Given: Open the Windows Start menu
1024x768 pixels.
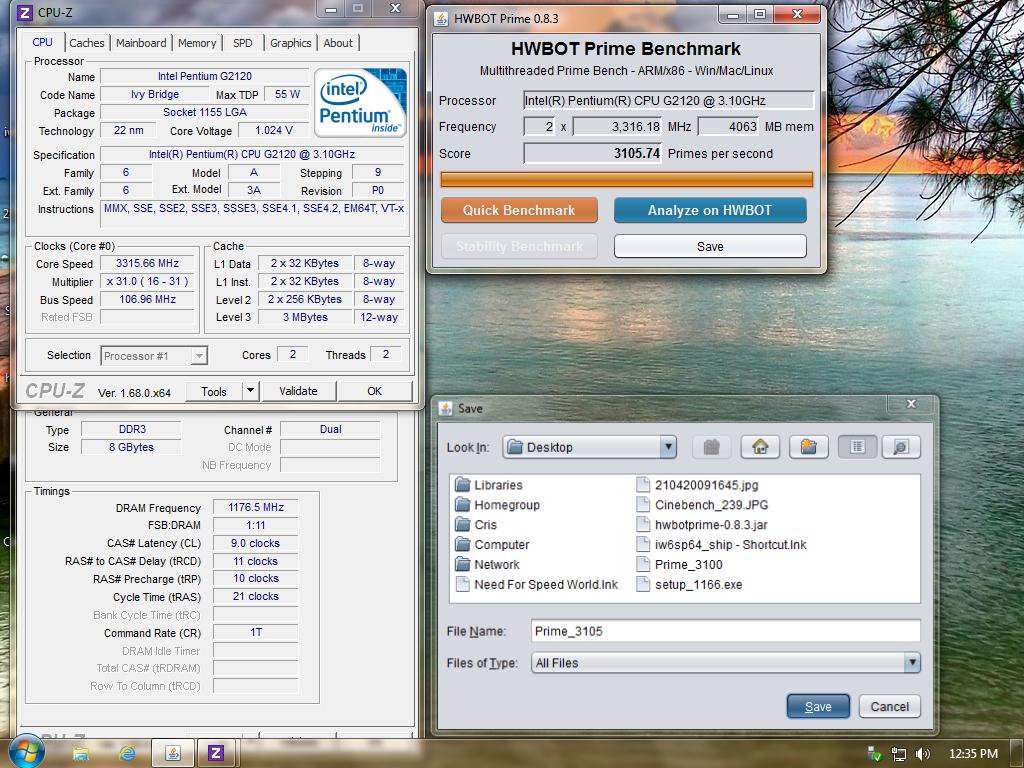Looking at the screenshot, I should click(27, 752).
